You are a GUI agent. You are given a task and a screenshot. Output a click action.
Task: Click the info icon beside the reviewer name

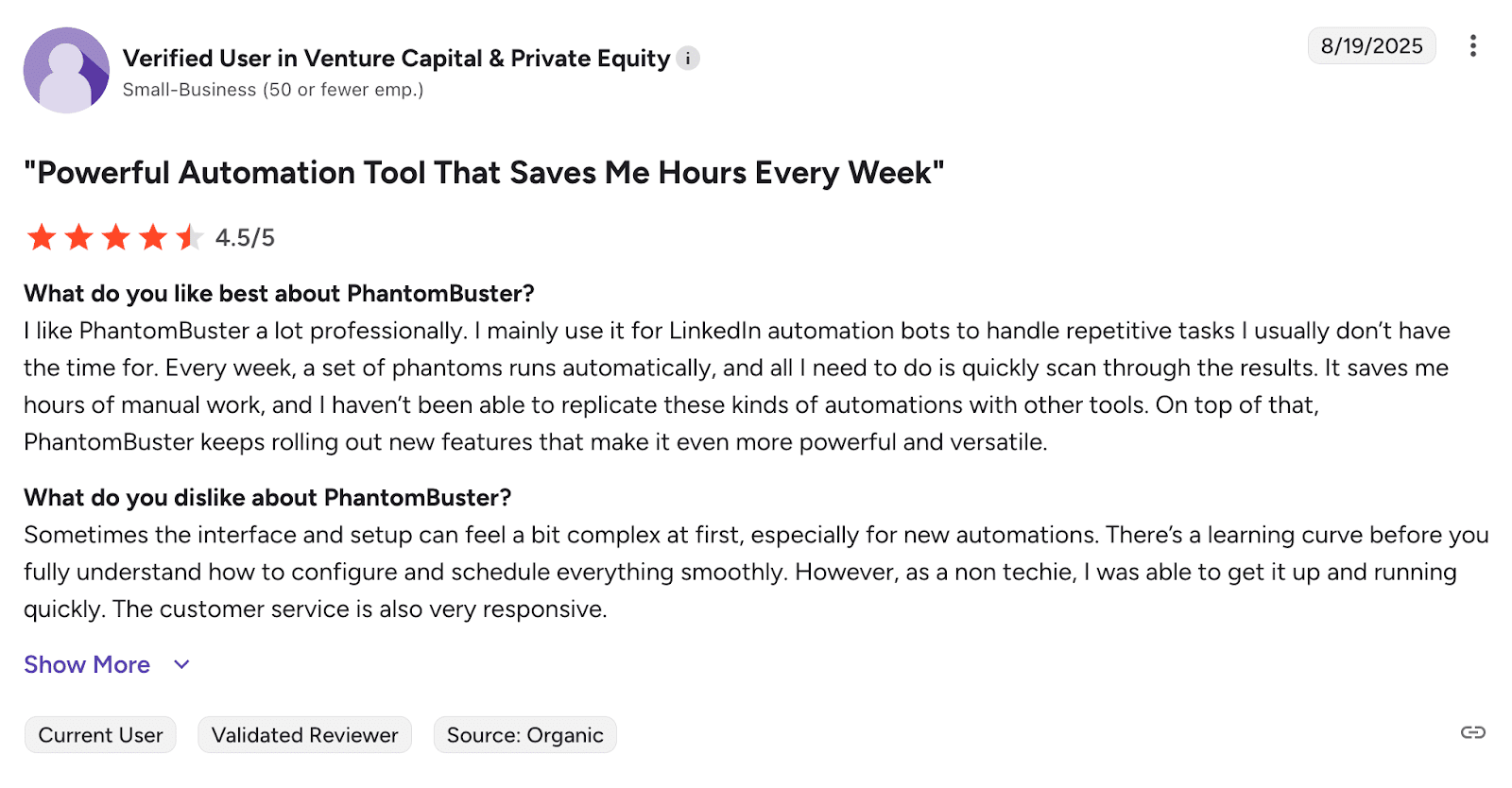tap(688, 59)
